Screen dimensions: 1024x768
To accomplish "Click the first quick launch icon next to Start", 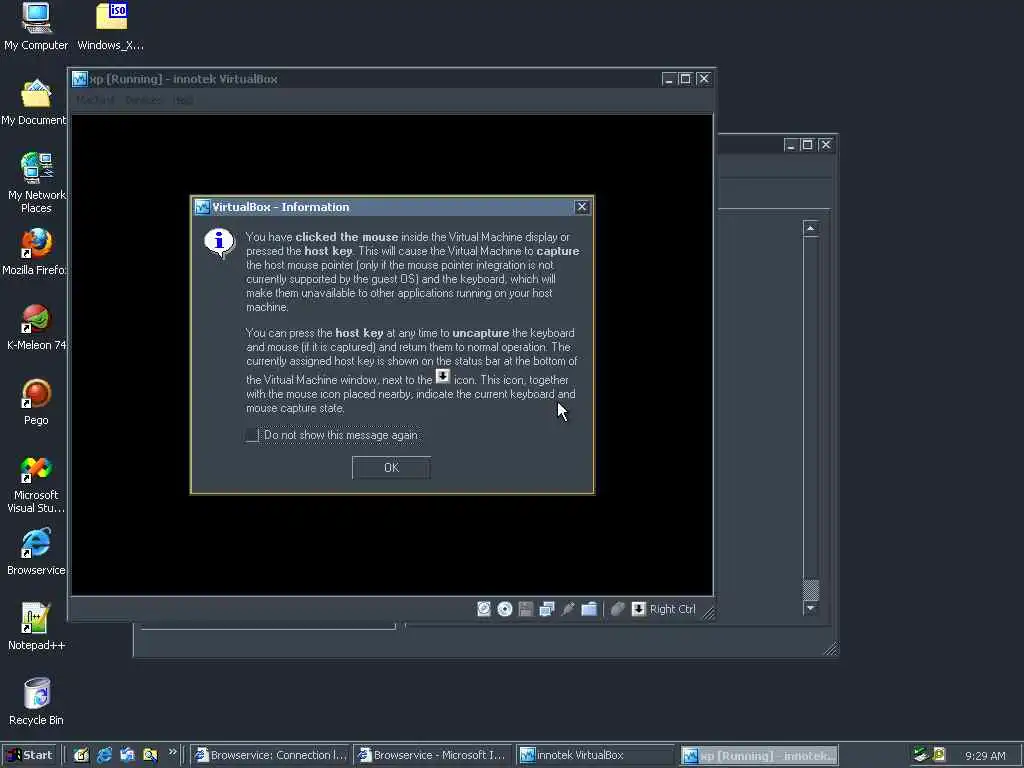I will click(81, 755).
